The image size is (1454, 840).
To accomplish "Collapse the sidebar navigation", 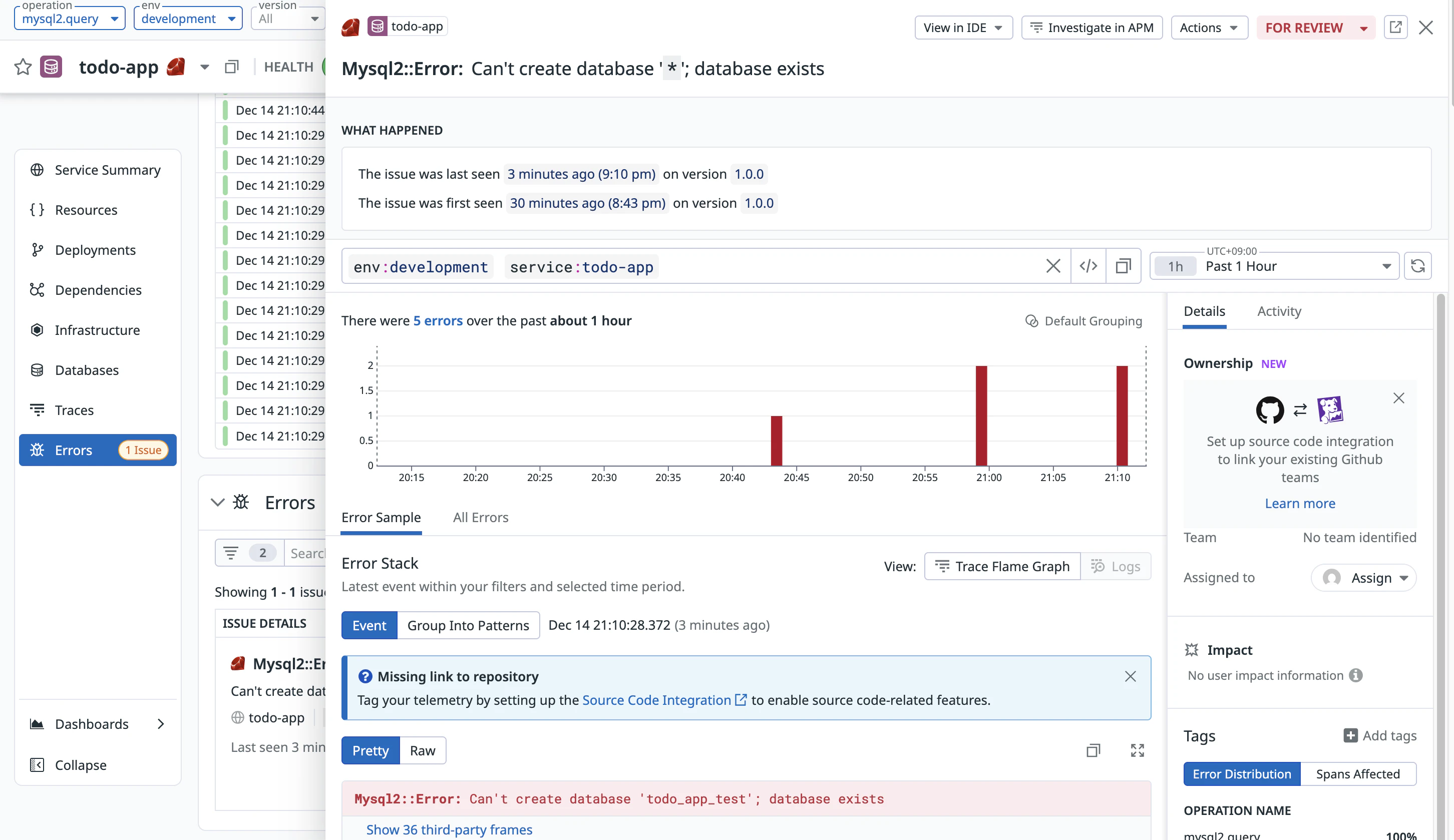I will point(98,765).
